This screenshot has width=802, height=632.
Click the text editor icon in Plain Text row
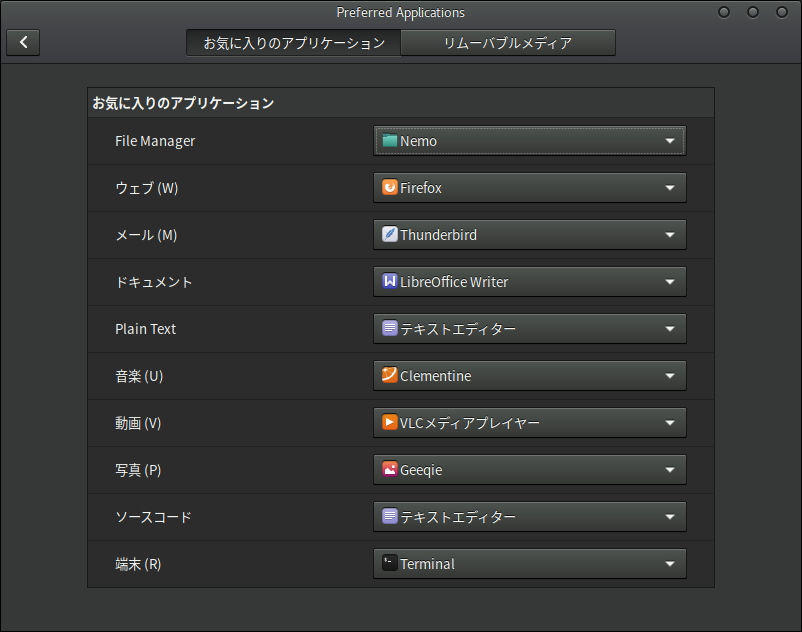pyautogui.click(x=390, y=328)
